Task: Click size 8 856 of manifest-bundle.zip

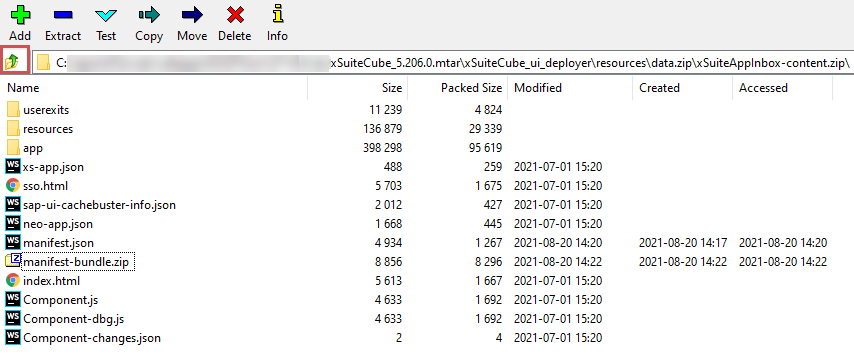Action: point(388,262)
